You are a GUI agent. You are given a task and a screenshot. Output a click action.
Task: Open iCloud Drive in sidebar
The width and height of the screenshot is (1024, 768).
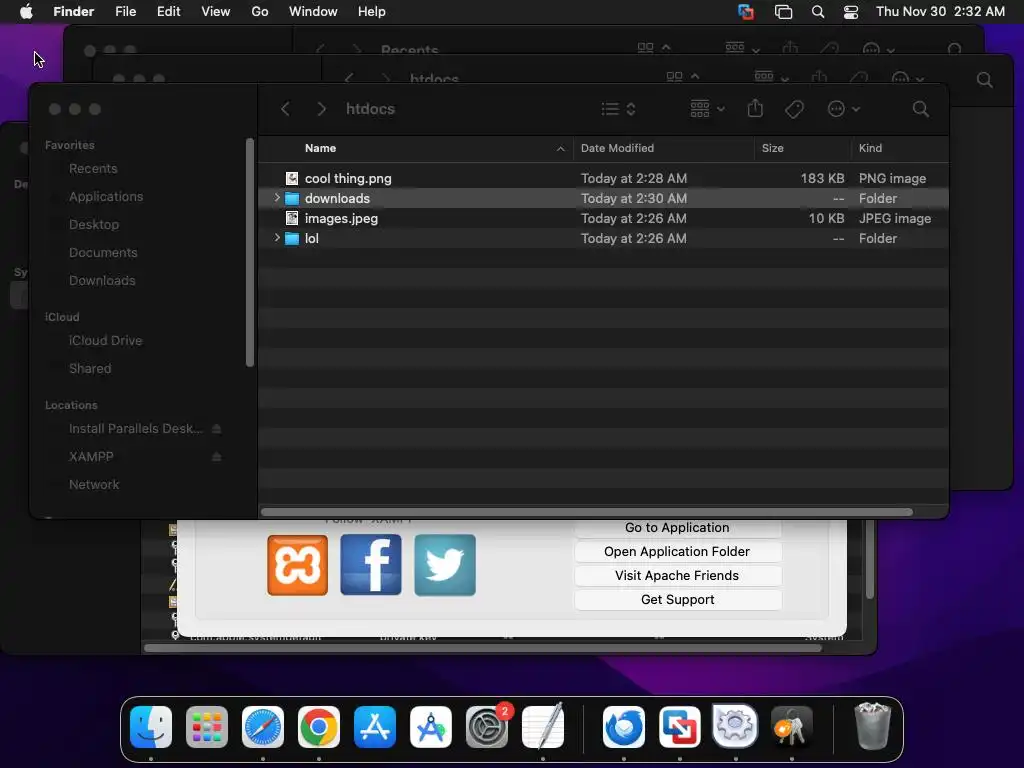(106, 341)
